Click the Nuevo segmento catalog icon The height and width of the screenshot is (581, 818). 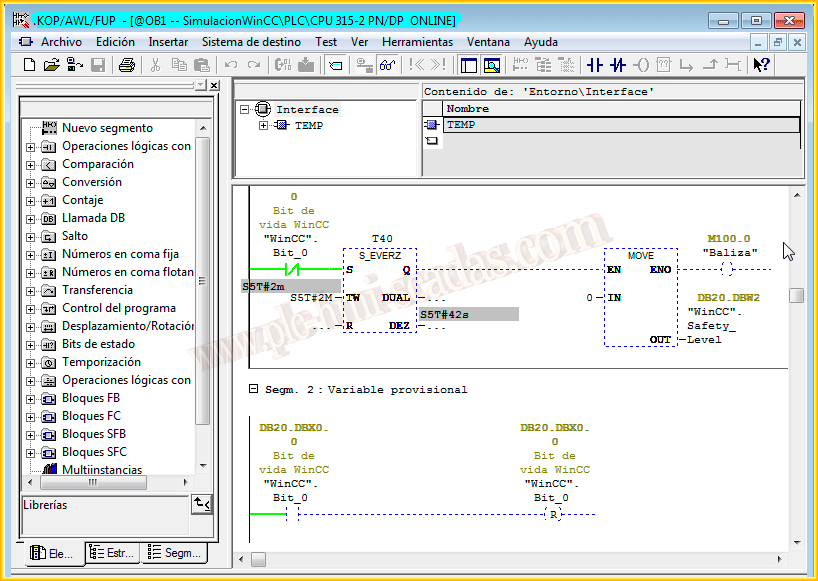49,128
